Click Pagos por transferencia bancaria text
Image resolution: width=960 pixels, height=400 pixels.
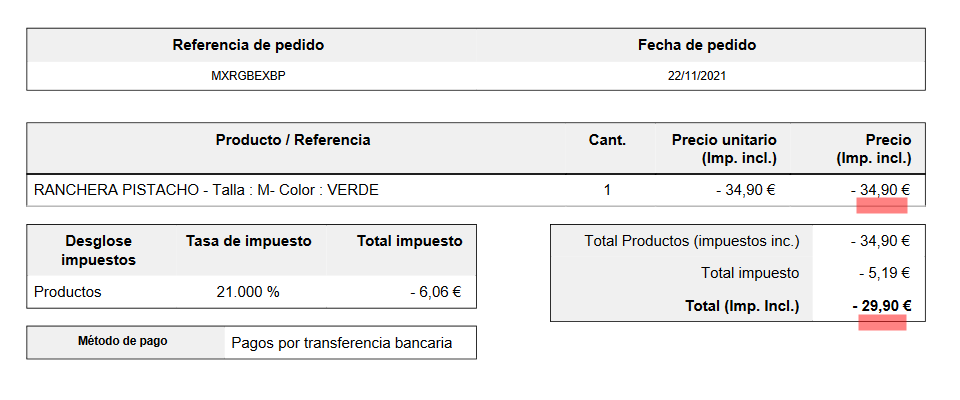tap(342, 343)
